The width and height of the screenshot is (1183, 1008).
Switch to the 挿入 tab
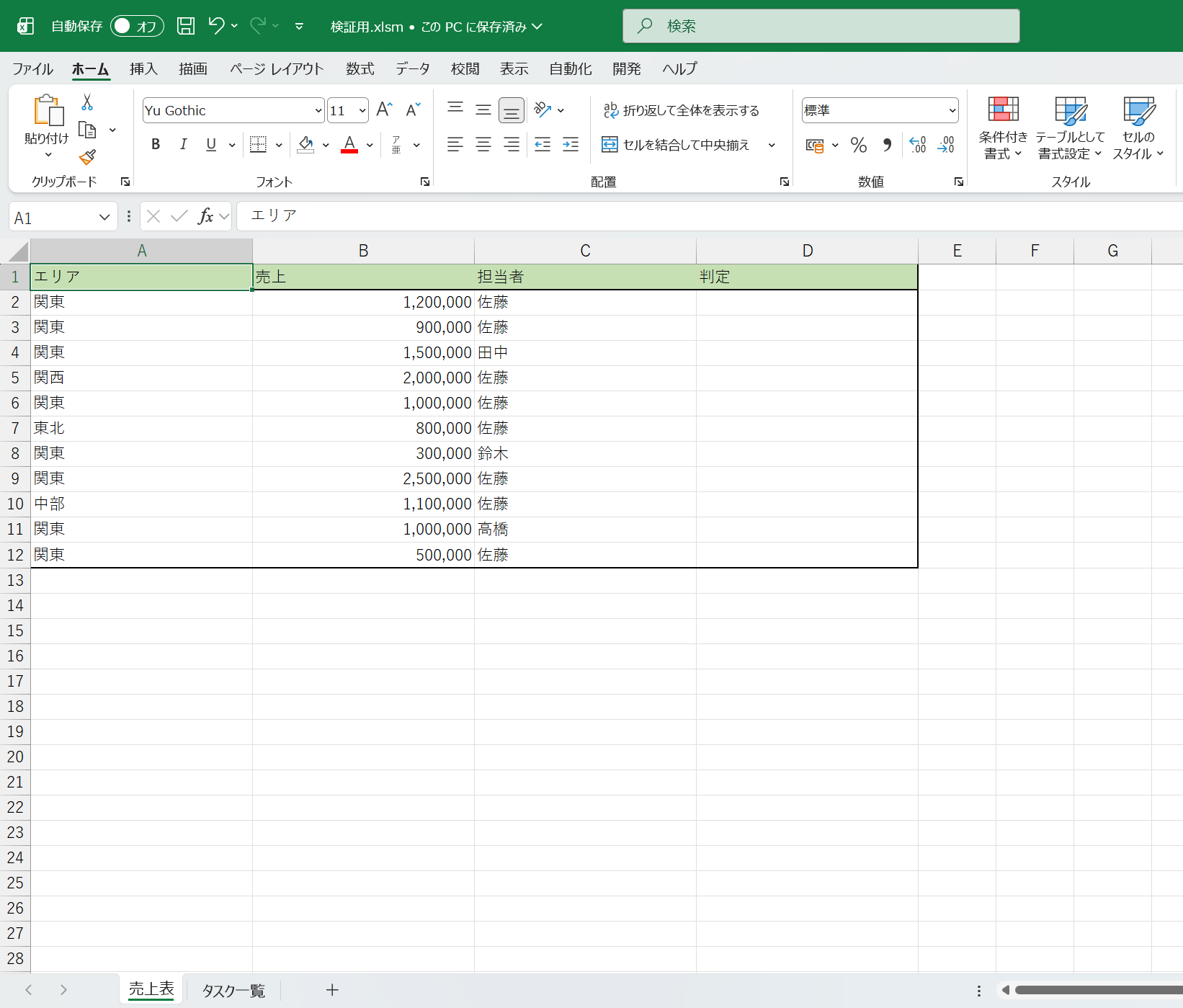pyautogui.click(x=143, y=68)
